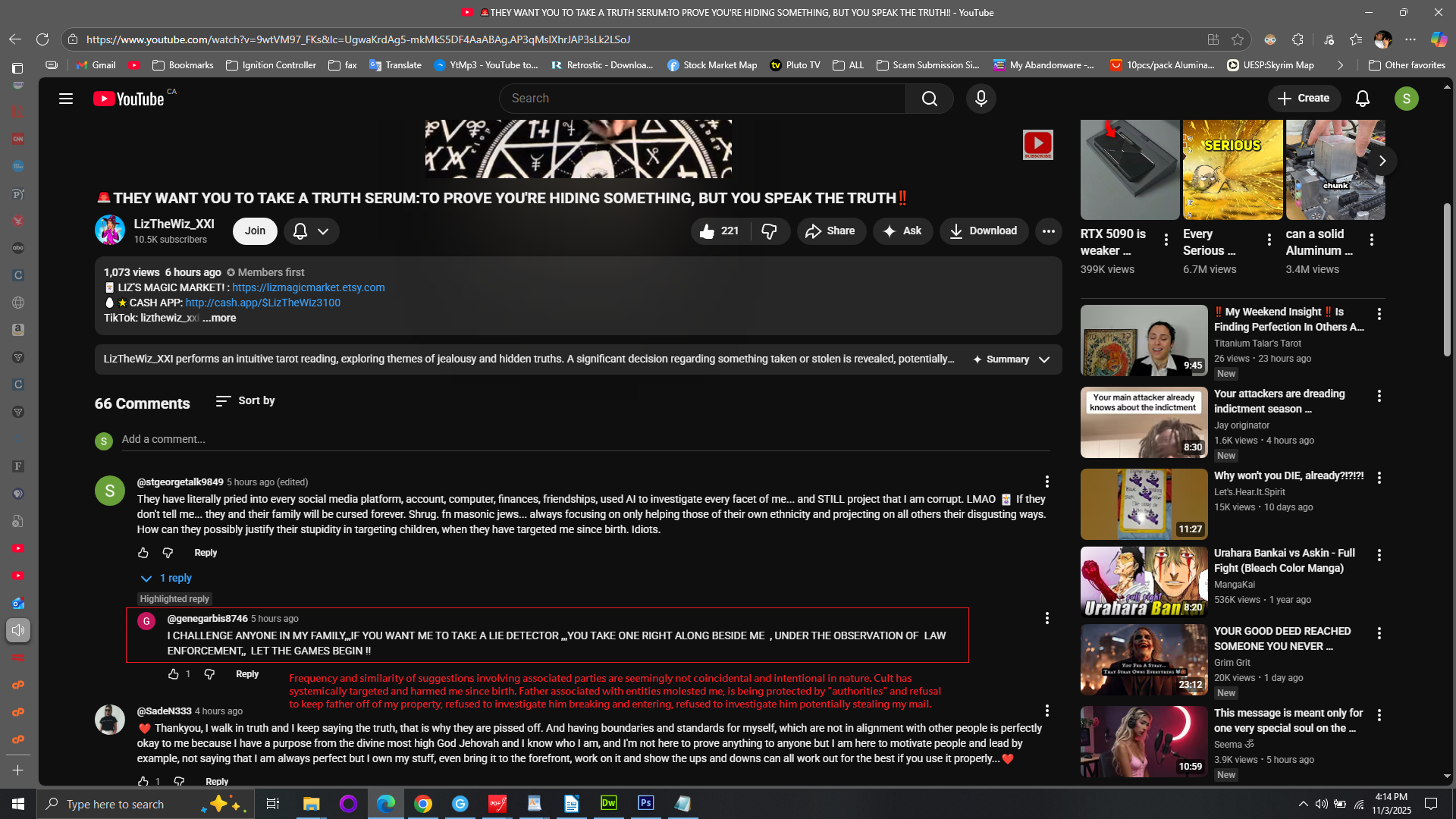Screen dimensions: 1456x819
Task: Open the Urahara Bankai vs Askin thumbnail
Action: [x=1144, y=582]
